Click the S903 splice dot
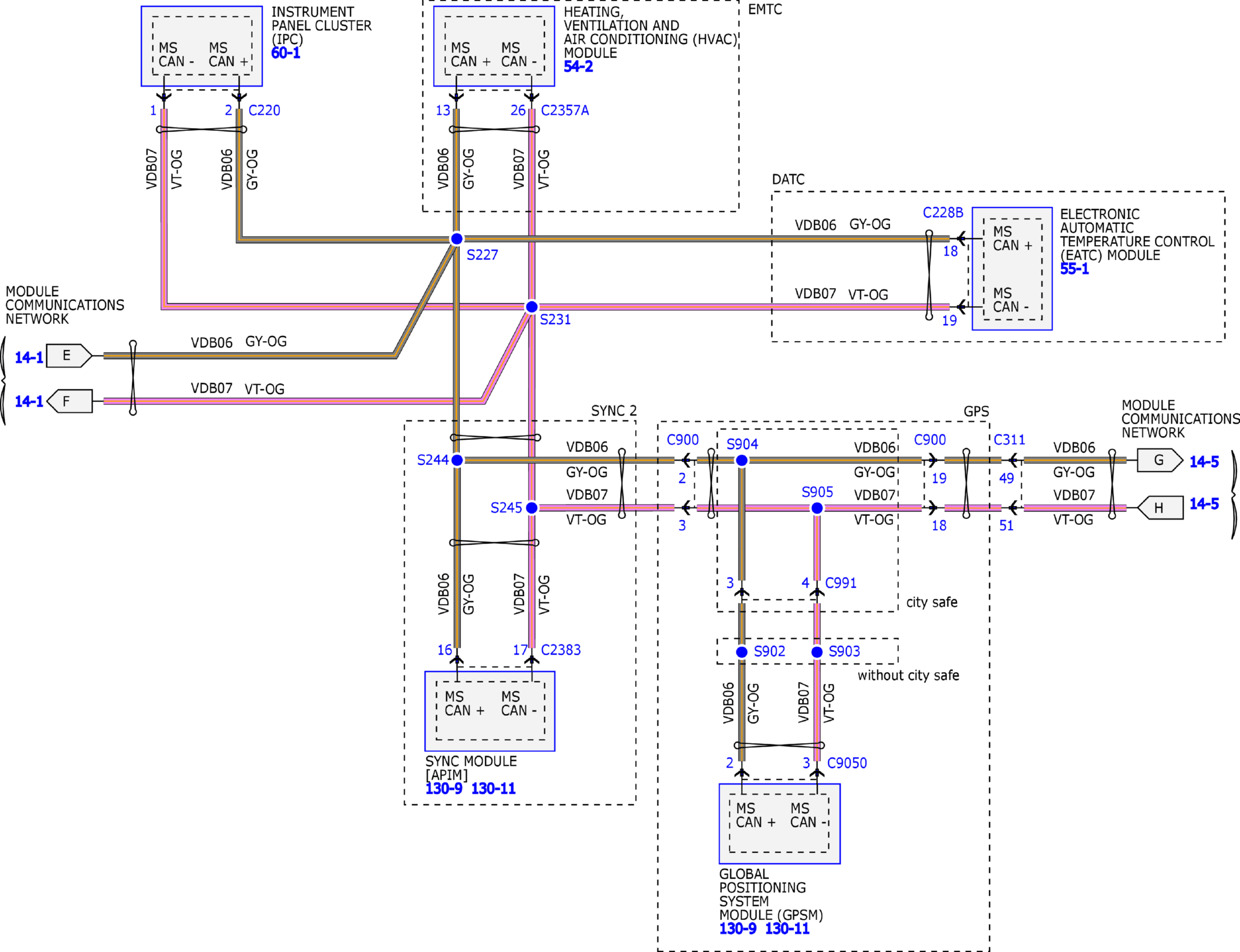Viewport: 1240px width, 952px height. pyautogui.click(x=817, y=652)
